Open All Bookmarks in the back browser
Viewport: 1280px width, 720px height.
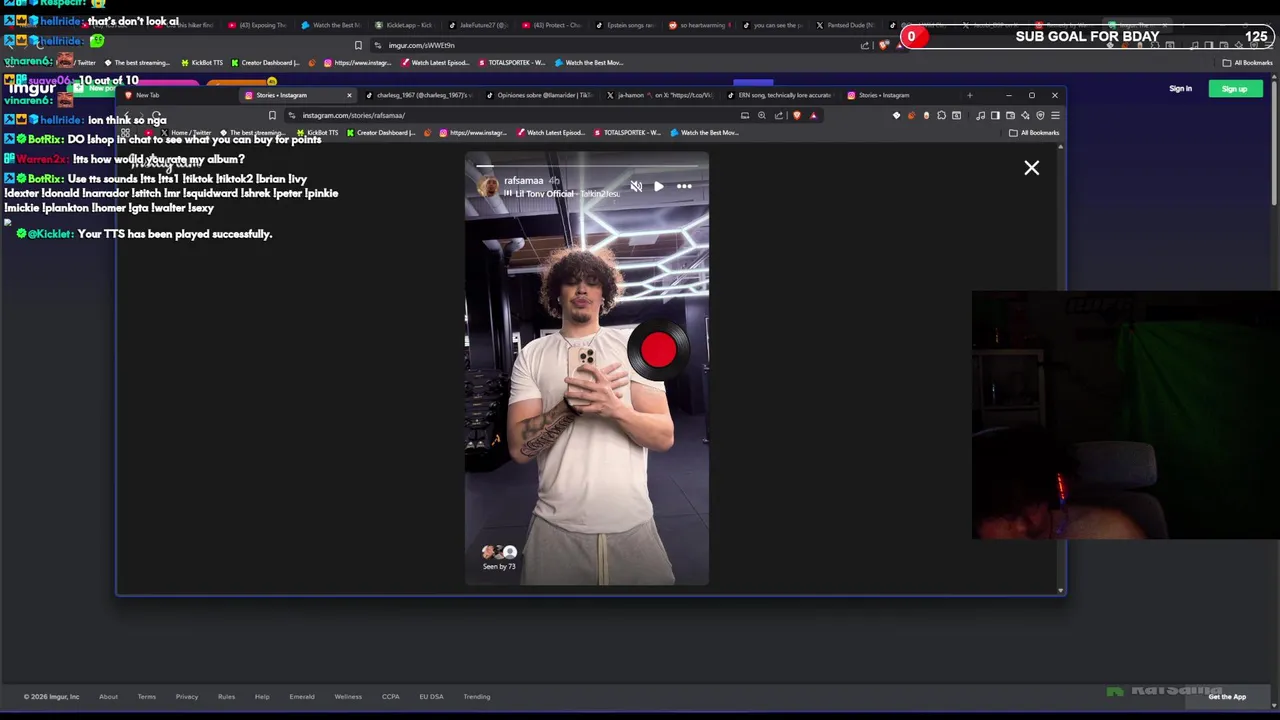[x=1247, y=63]
